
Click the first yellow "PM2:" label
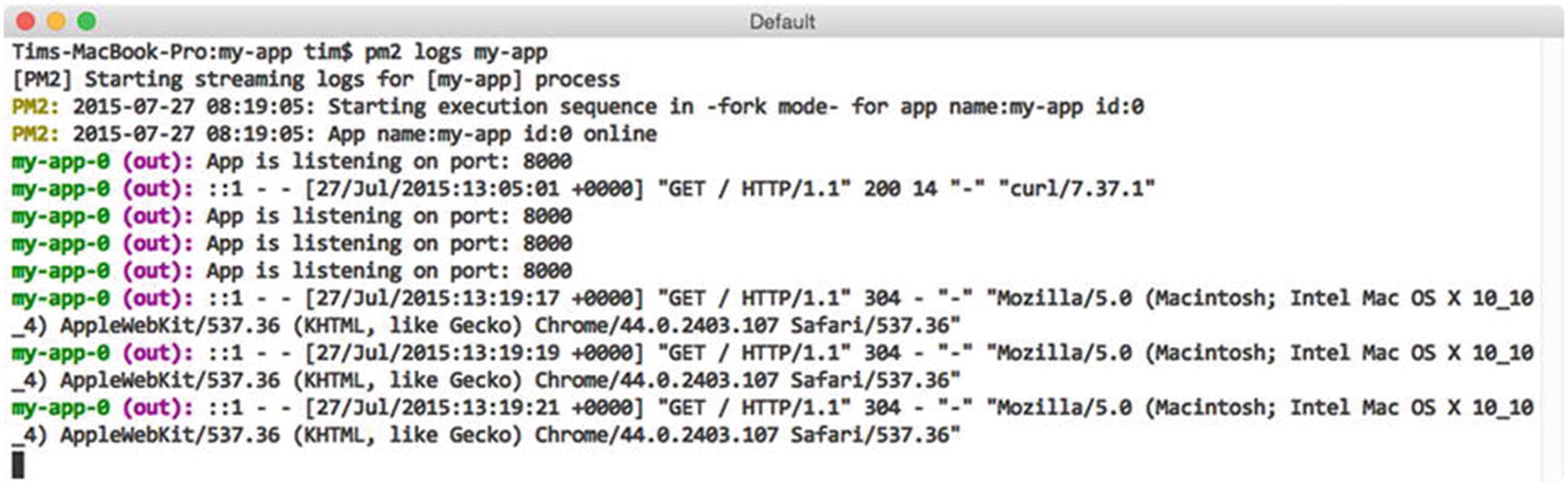coord(35,106)
